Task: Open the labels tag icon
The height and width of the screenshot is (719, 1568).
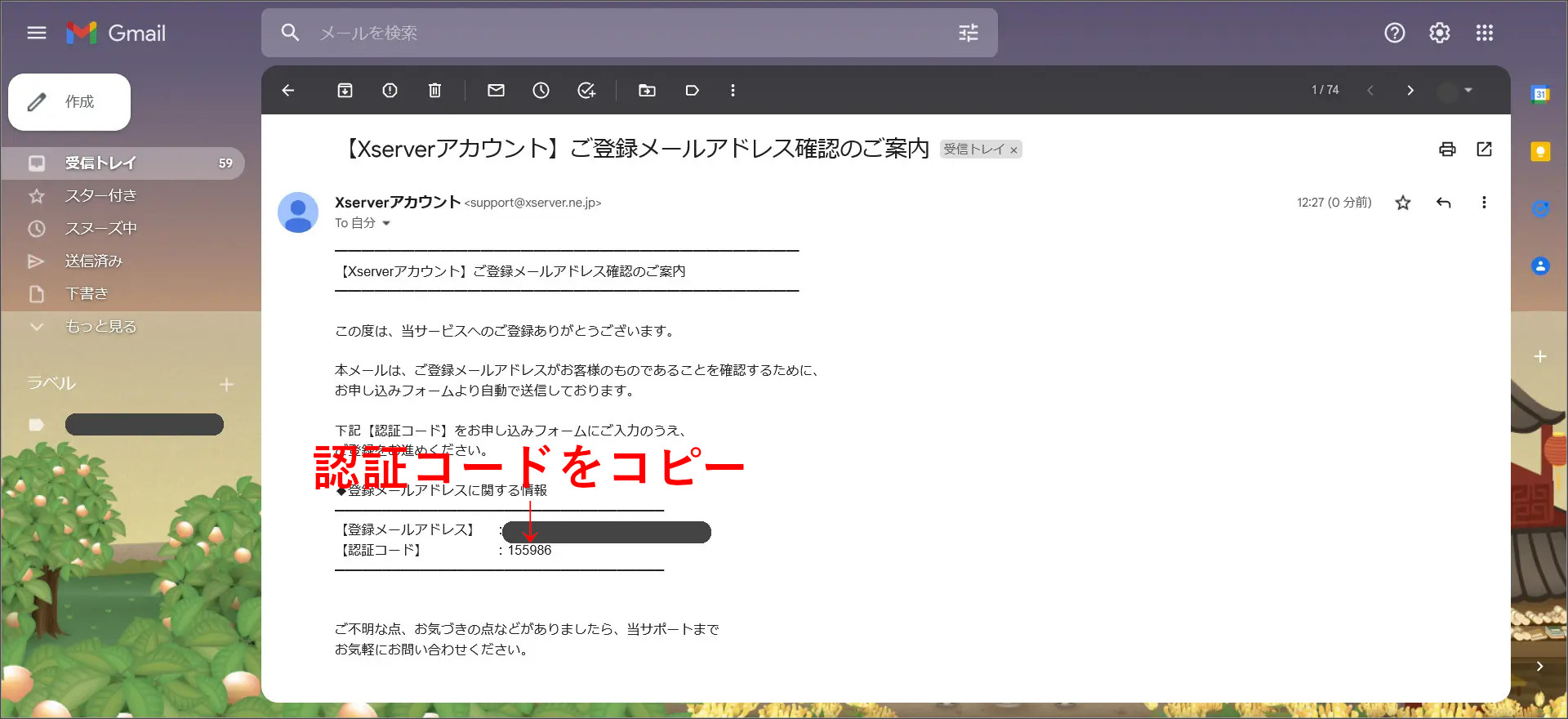Action: [x=693, y=90]
